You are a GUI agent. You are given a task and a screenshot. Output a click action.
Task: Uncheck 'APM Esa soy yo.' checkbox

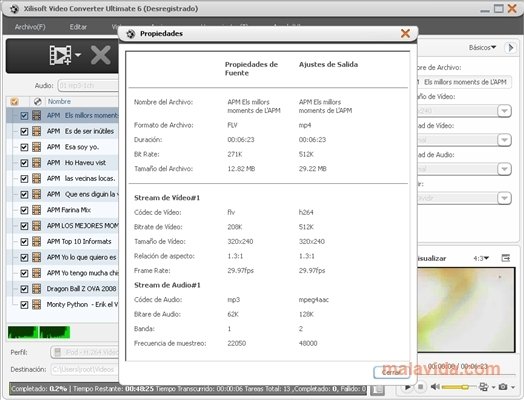pyautogui.click(x=24, y=147)
